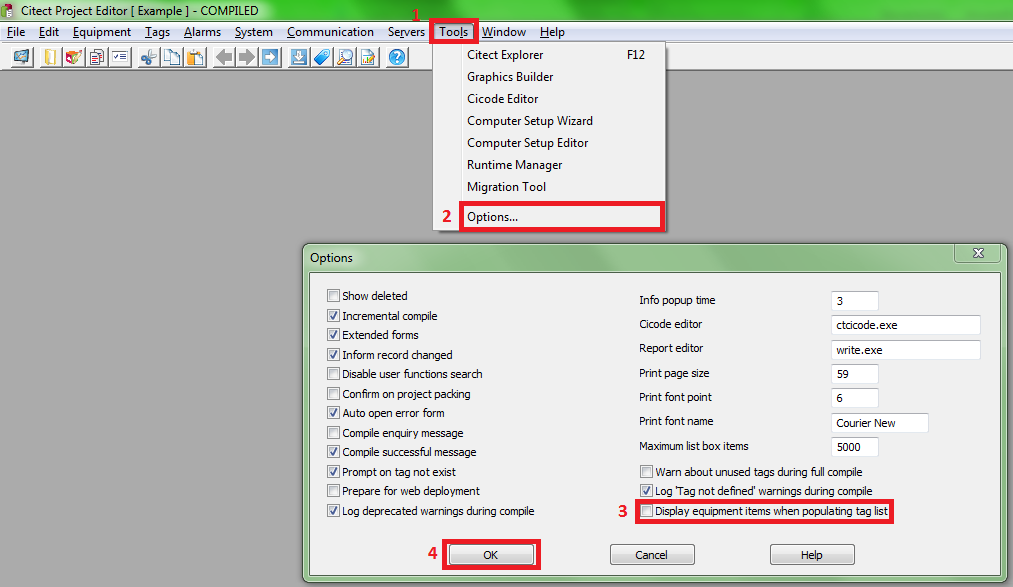This screenshot has height=587, width=1013.
Task: Click the Cicode editor field ctcicode.exe
Action: [906, 325]
